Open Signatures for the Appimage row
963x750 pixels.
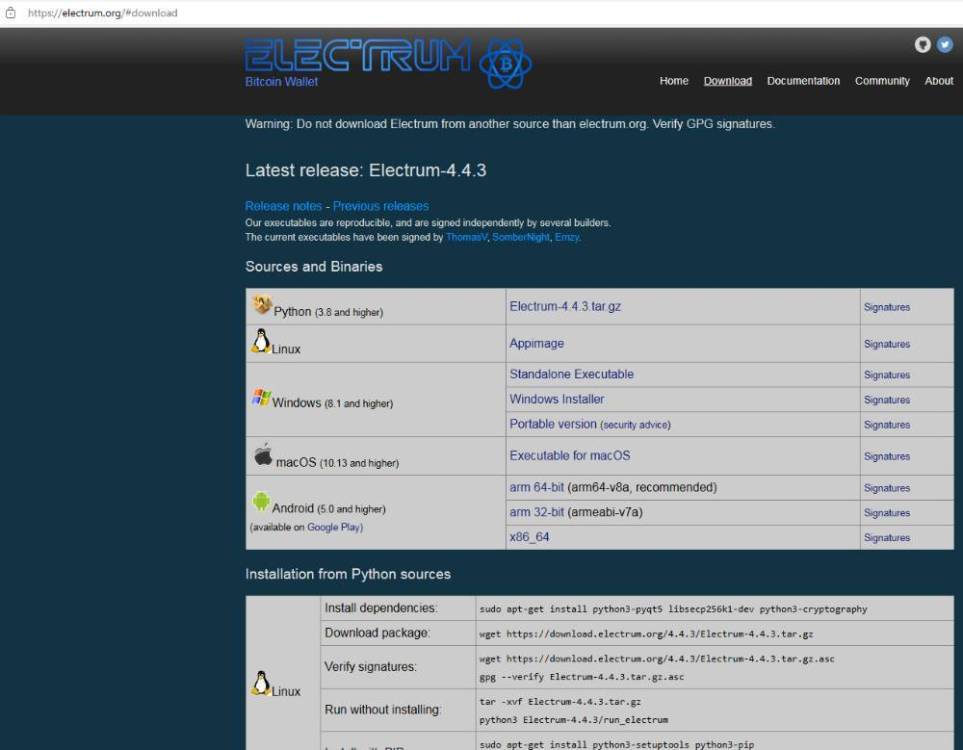886,344
